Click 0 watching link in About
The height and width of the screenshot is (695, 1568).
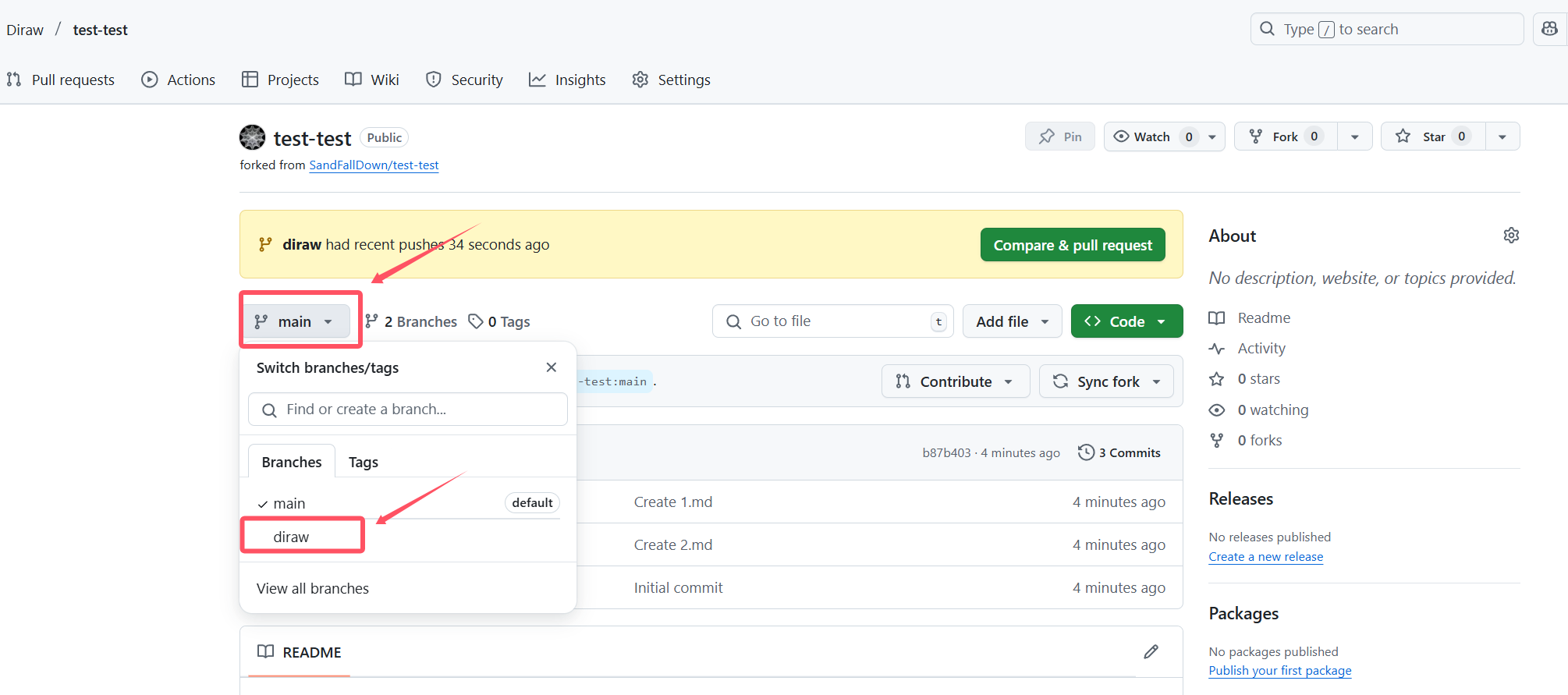1273,410
